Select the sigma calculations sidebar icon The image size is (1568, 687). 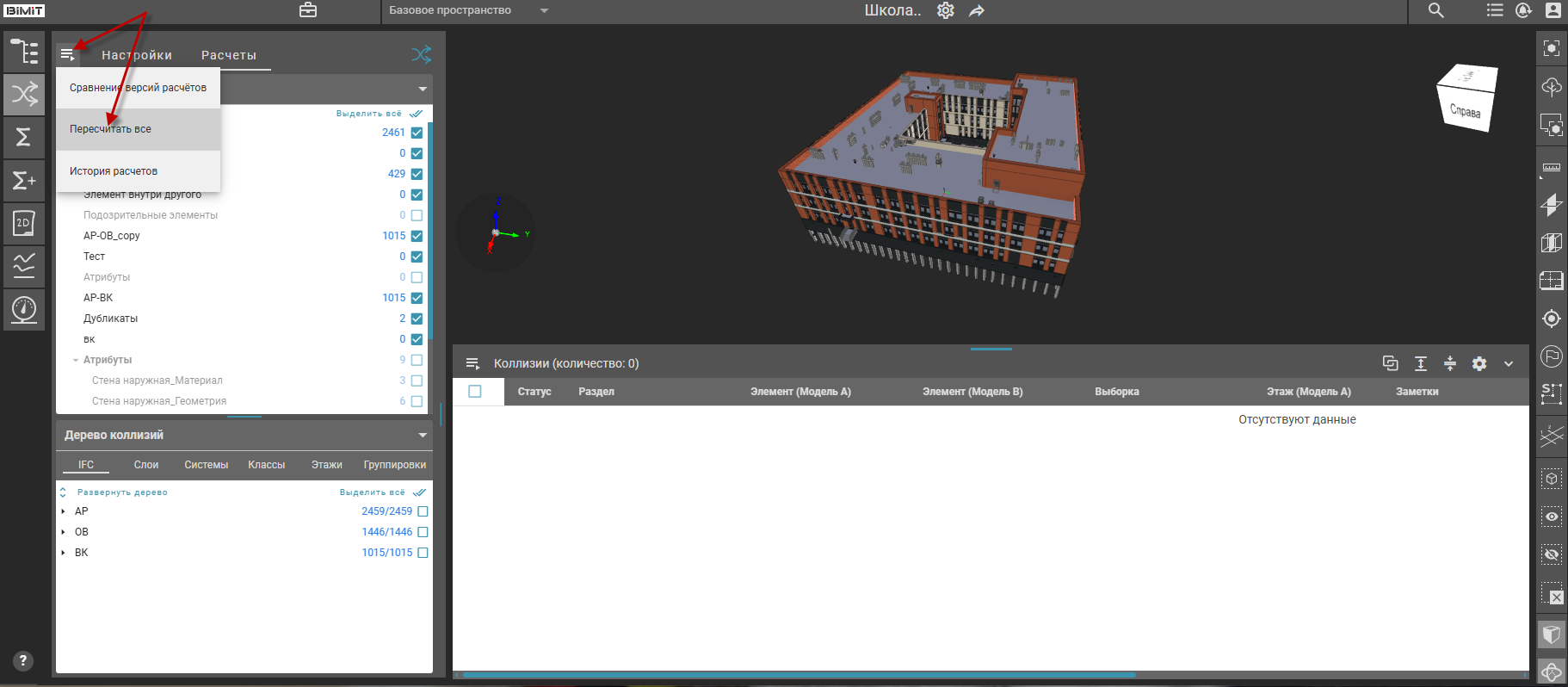point(24,137)
